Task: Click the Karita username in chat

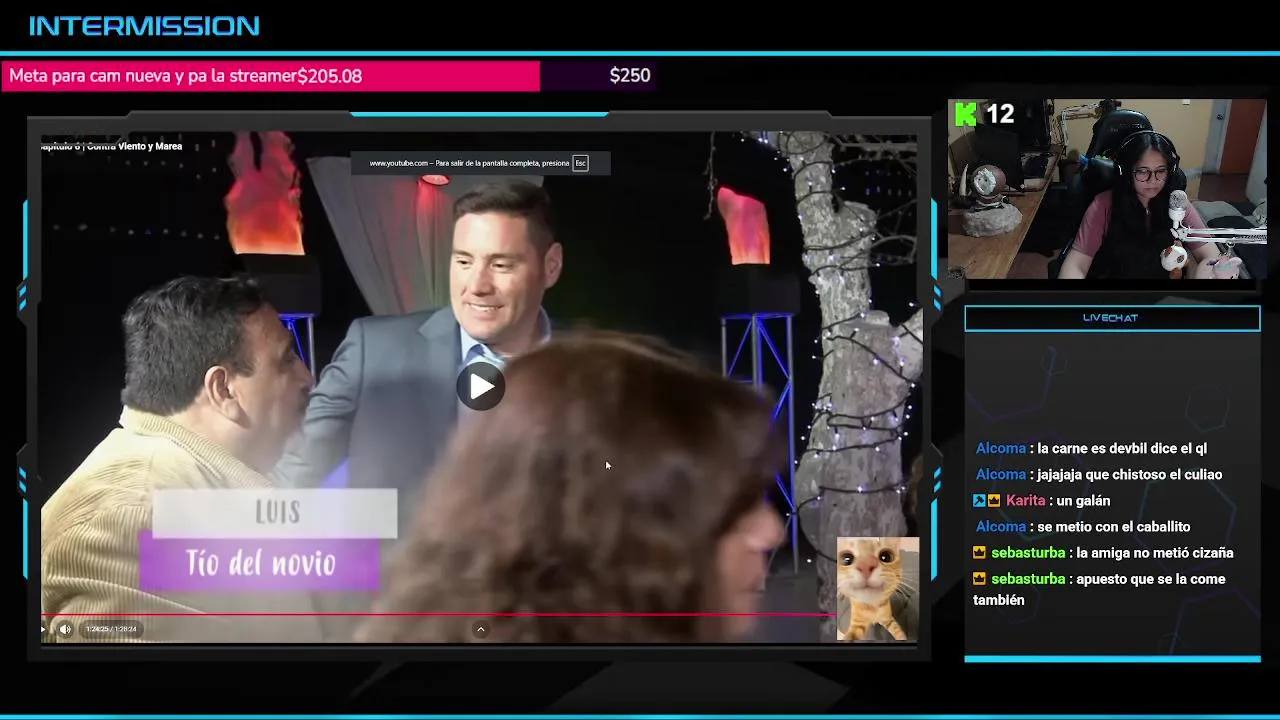Action: coord(1026,500)
